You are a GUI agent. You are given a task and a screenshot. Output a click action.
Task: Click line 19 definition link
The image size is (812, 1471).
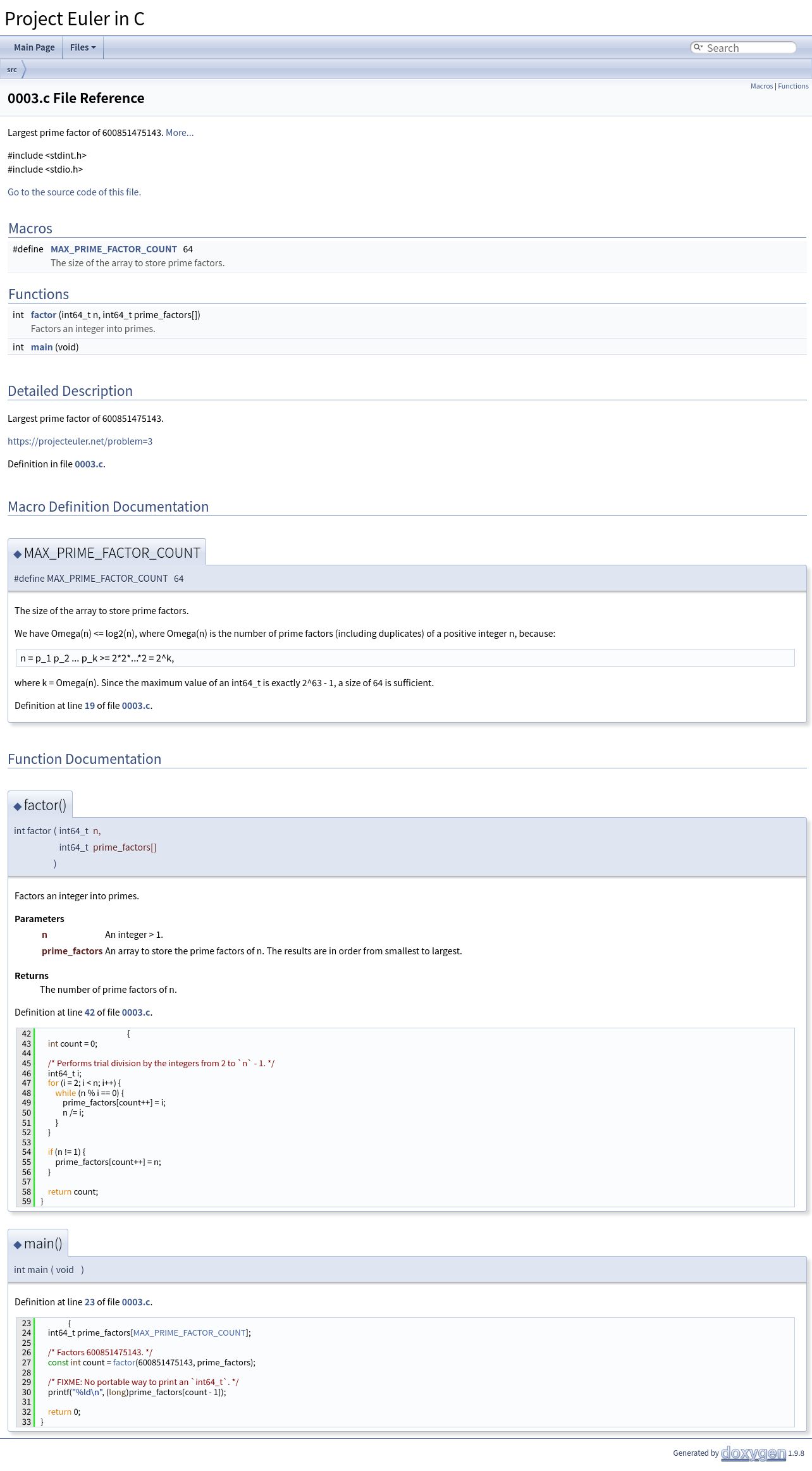tap(90, 706)
